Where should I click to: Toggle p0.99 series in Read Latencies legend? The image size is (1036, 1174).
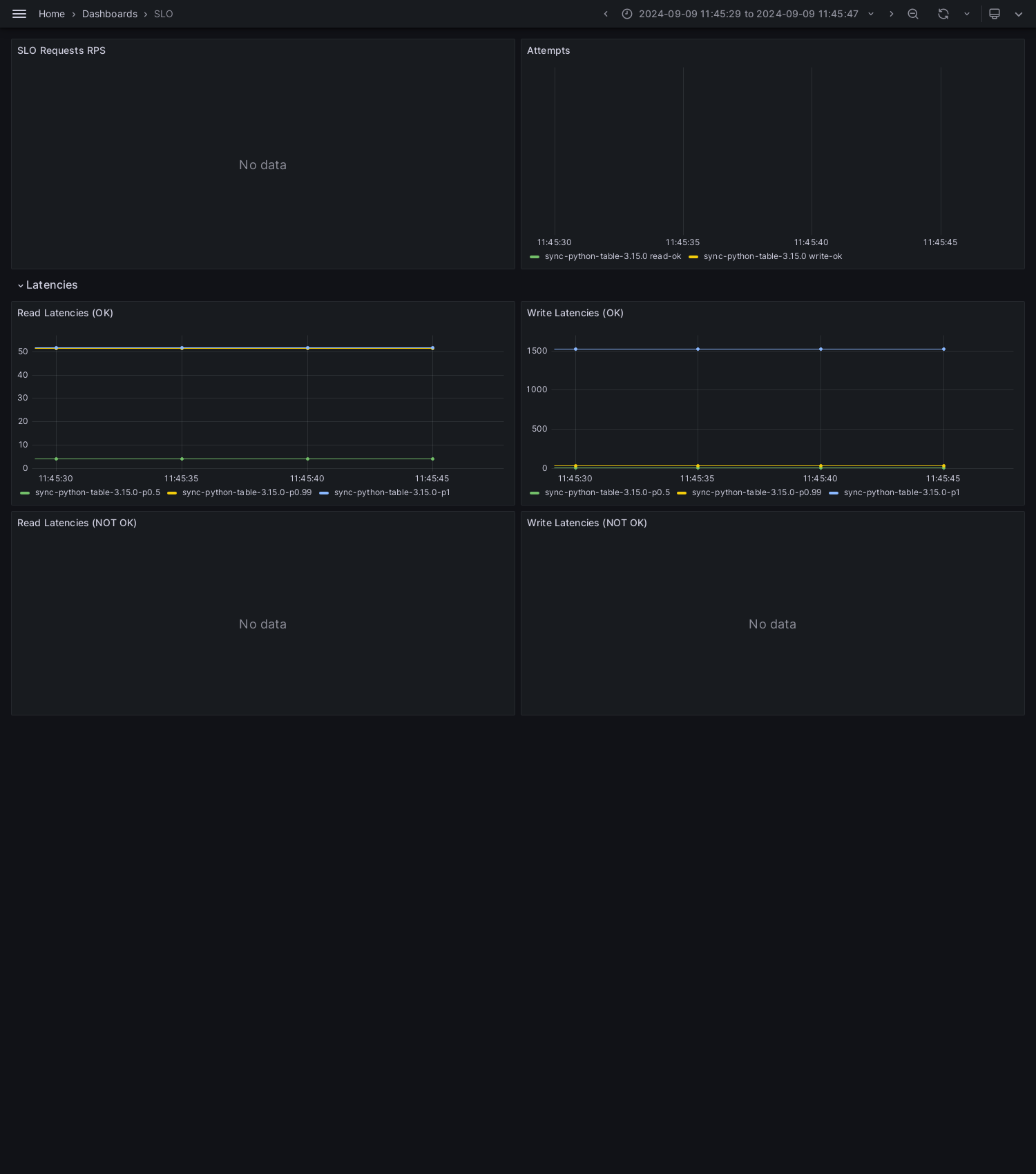[x=247, y=492]
